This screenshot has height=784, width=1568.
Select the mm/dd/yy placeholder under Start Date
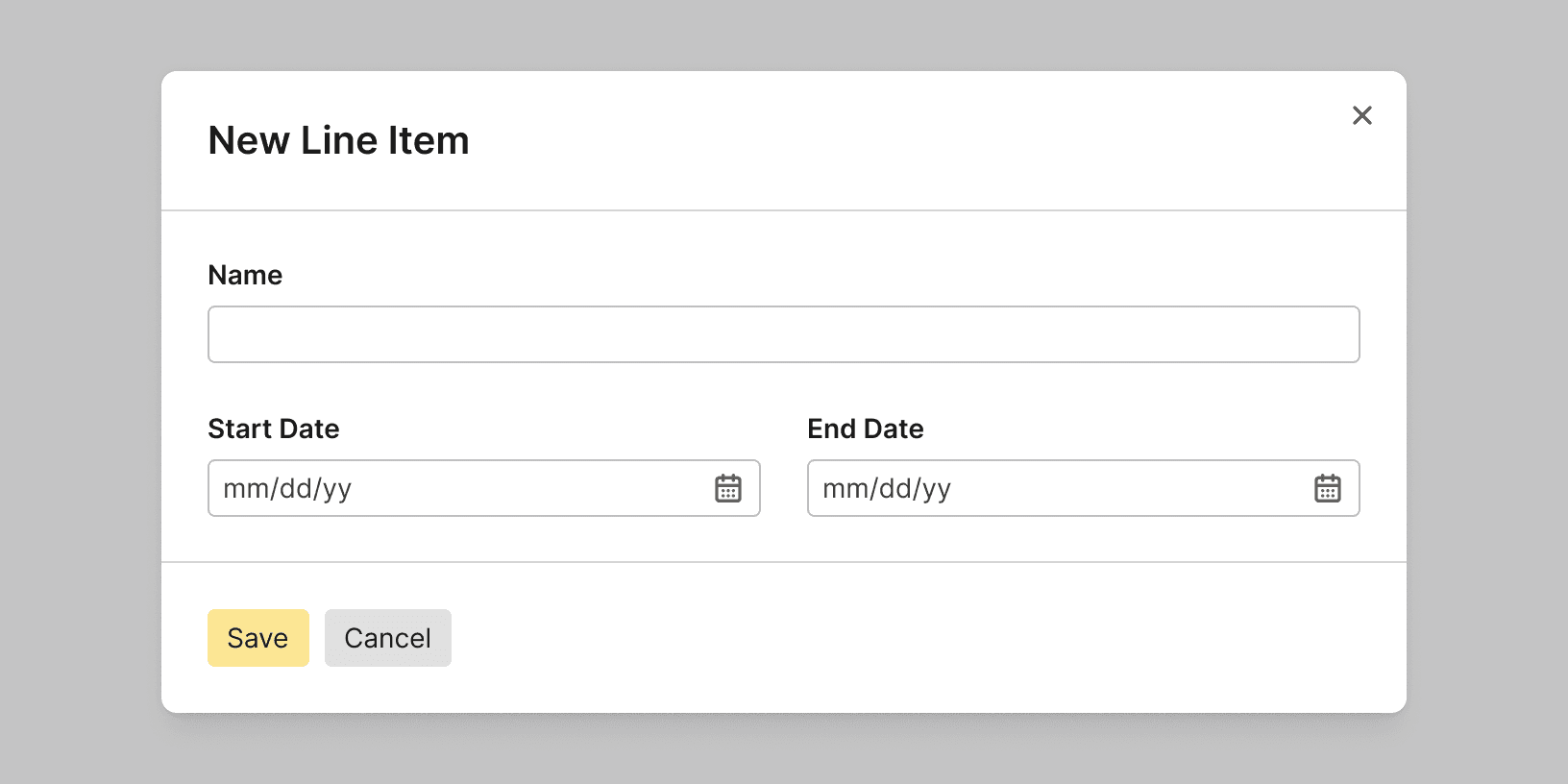click(x=287, y=488)
